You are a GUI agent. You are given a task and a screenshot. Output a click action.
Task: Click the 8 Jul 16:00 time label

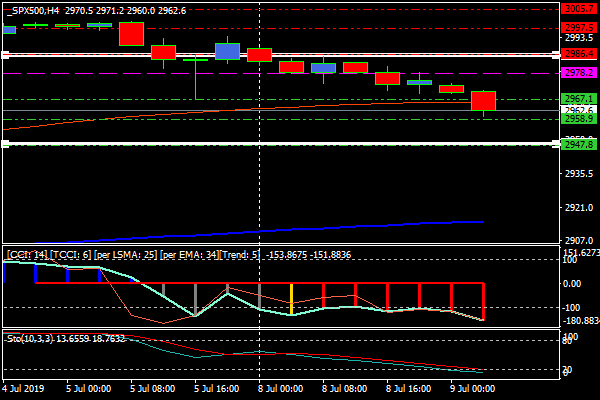409,389
